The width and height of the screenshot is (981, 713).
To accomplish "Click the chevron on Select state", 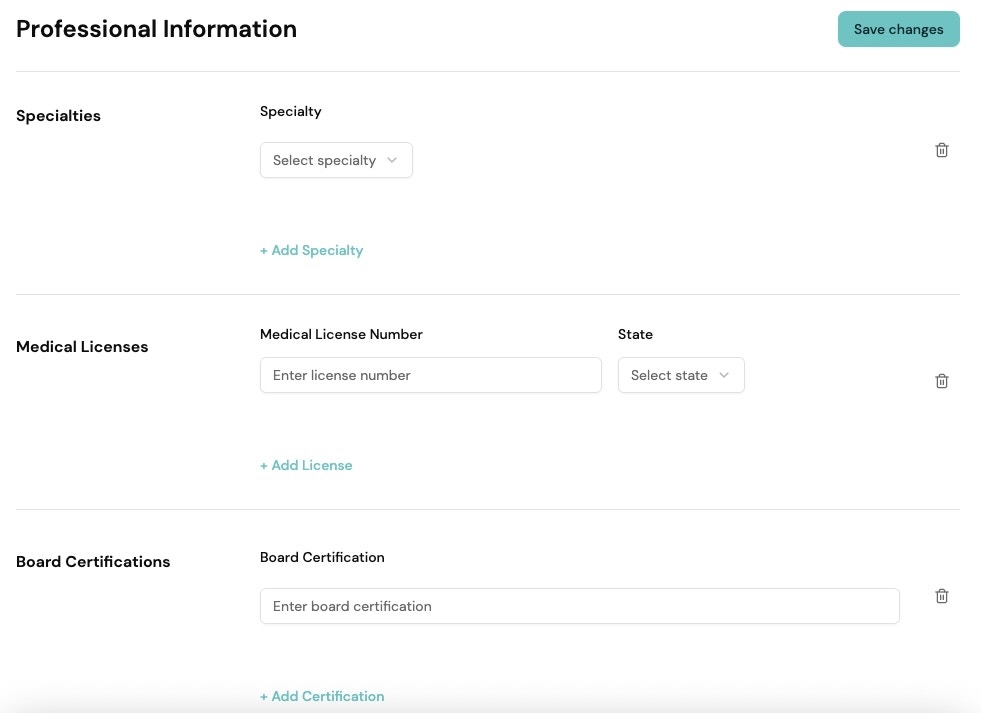I will click(x=722, y=375).
